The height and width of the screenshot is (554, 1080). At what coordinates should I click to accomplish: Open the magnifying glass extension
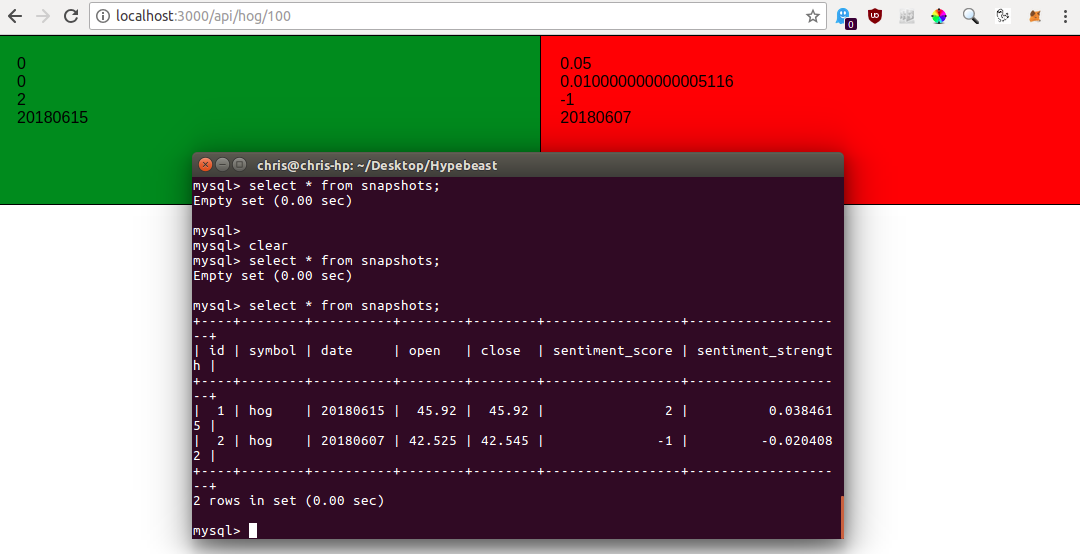(x=970, y=16)
